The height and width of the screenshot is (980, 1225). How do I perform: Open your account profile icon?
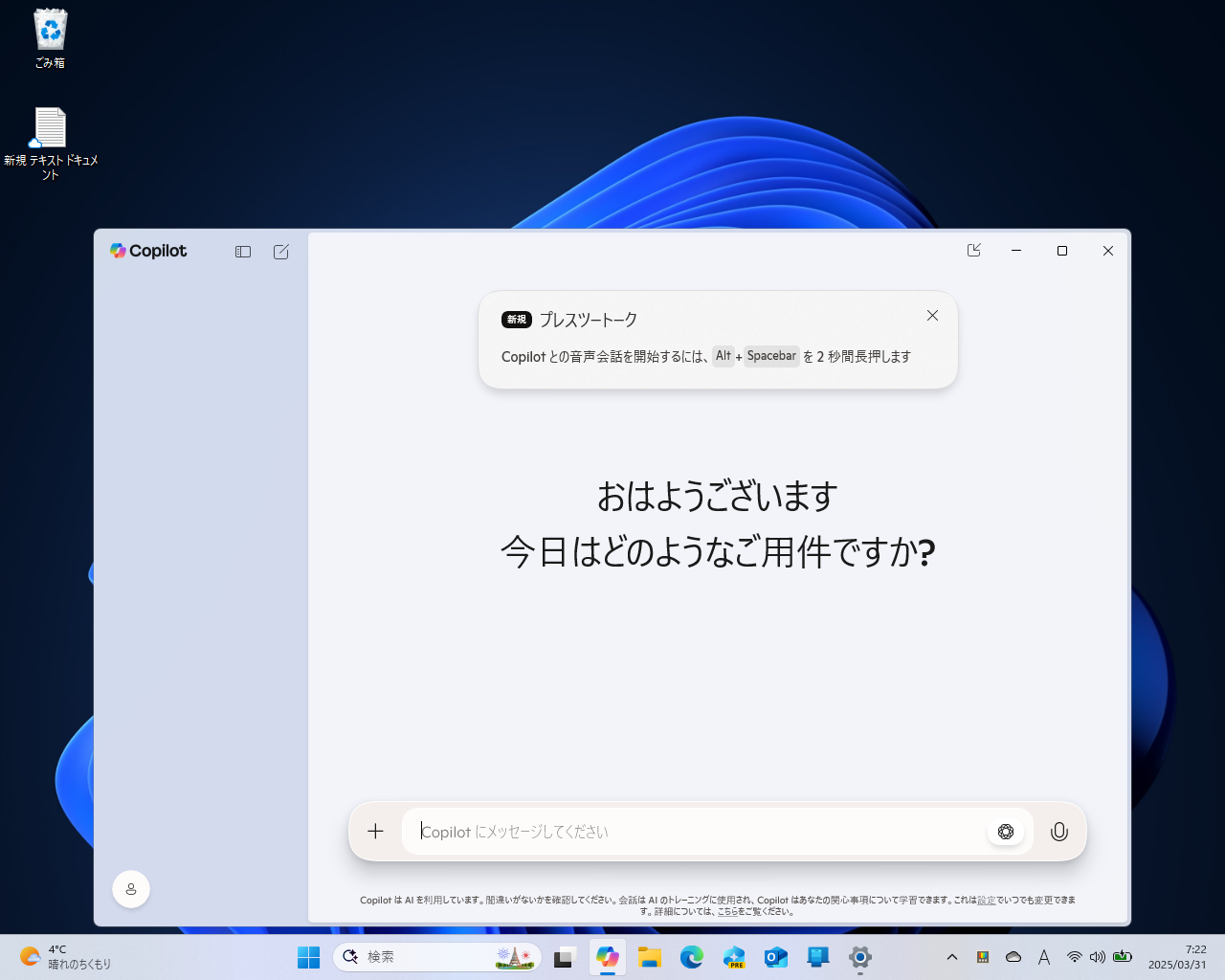click(x=131, y=888)
